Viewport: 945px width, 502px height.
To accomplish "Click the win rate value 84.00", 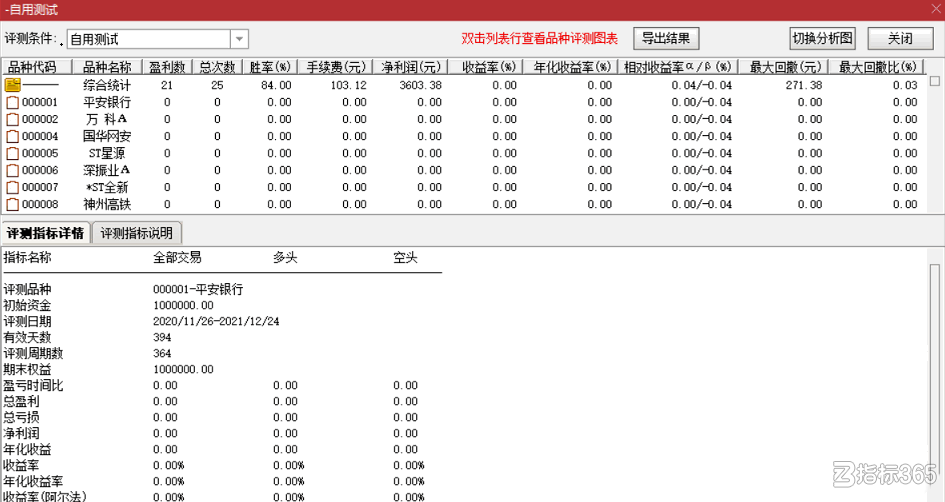I will [276, 85].
